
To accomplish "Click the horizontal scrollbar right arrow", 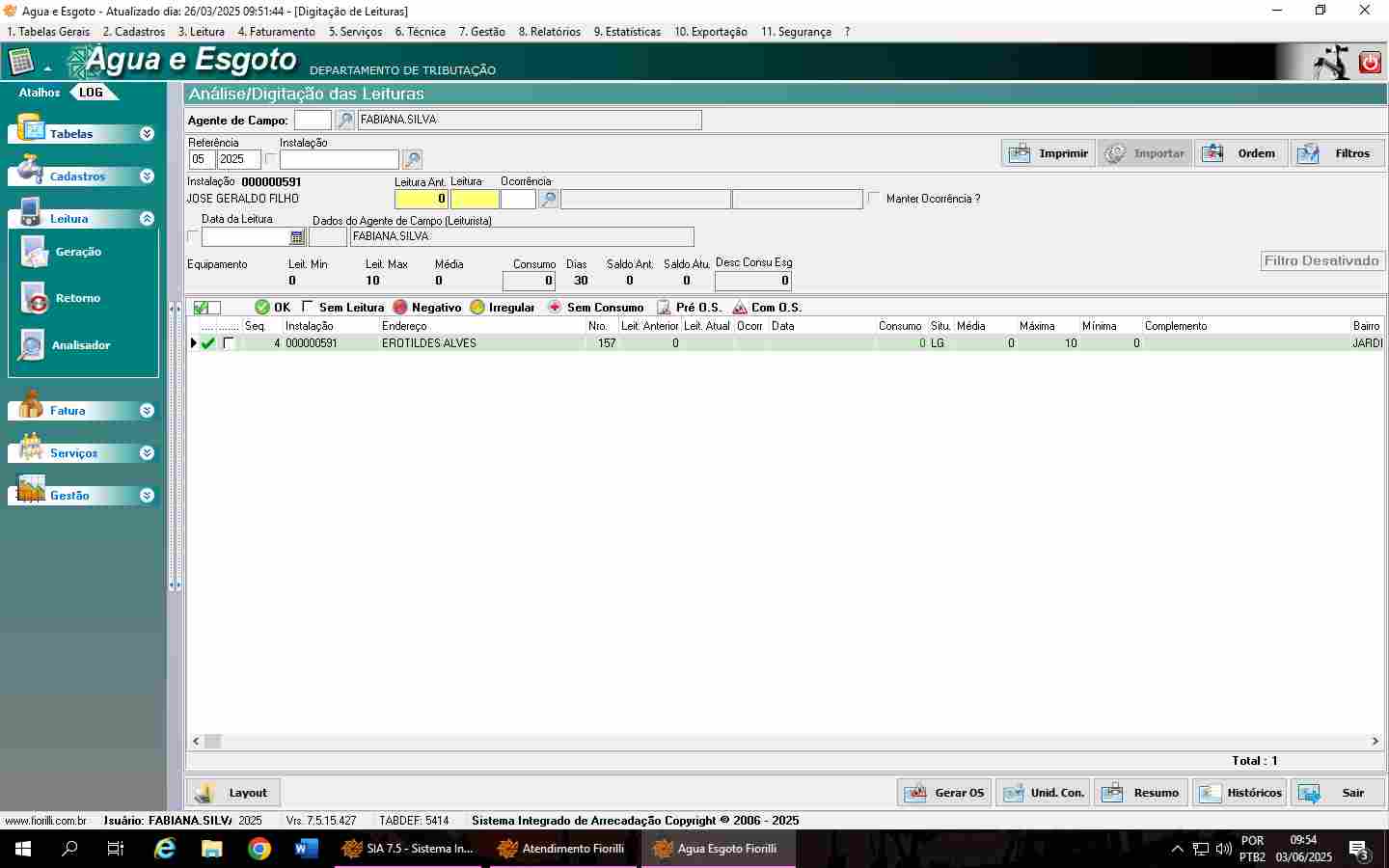I will (1375, 742).
